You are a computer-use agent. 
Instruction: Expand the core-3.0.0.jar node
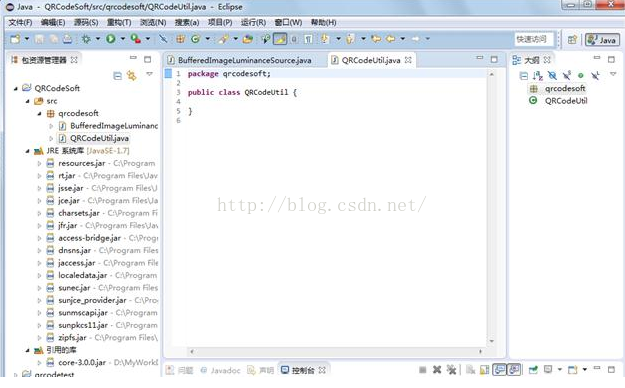click(x=39, y=363)
